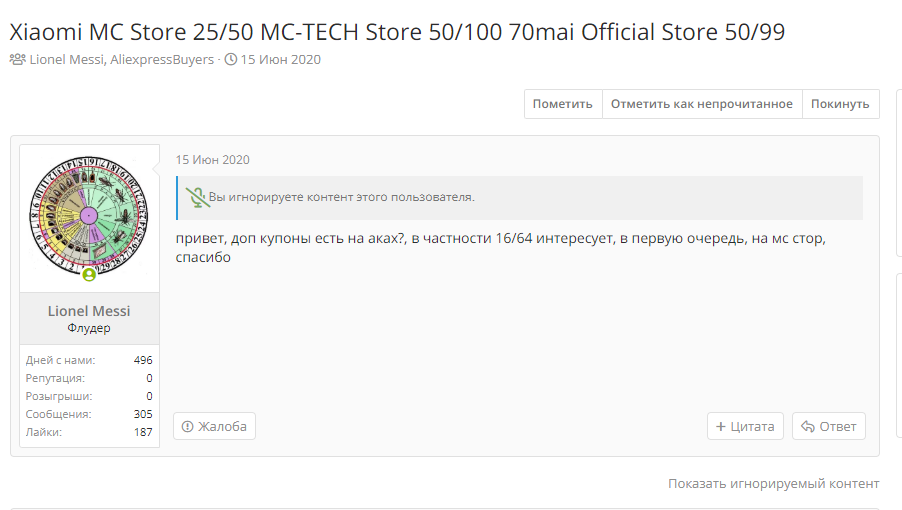The height and width of the screenshot is (510, 902).
Task: Open Lionel Messi's roulette avatar image
Action: point(89,216)
